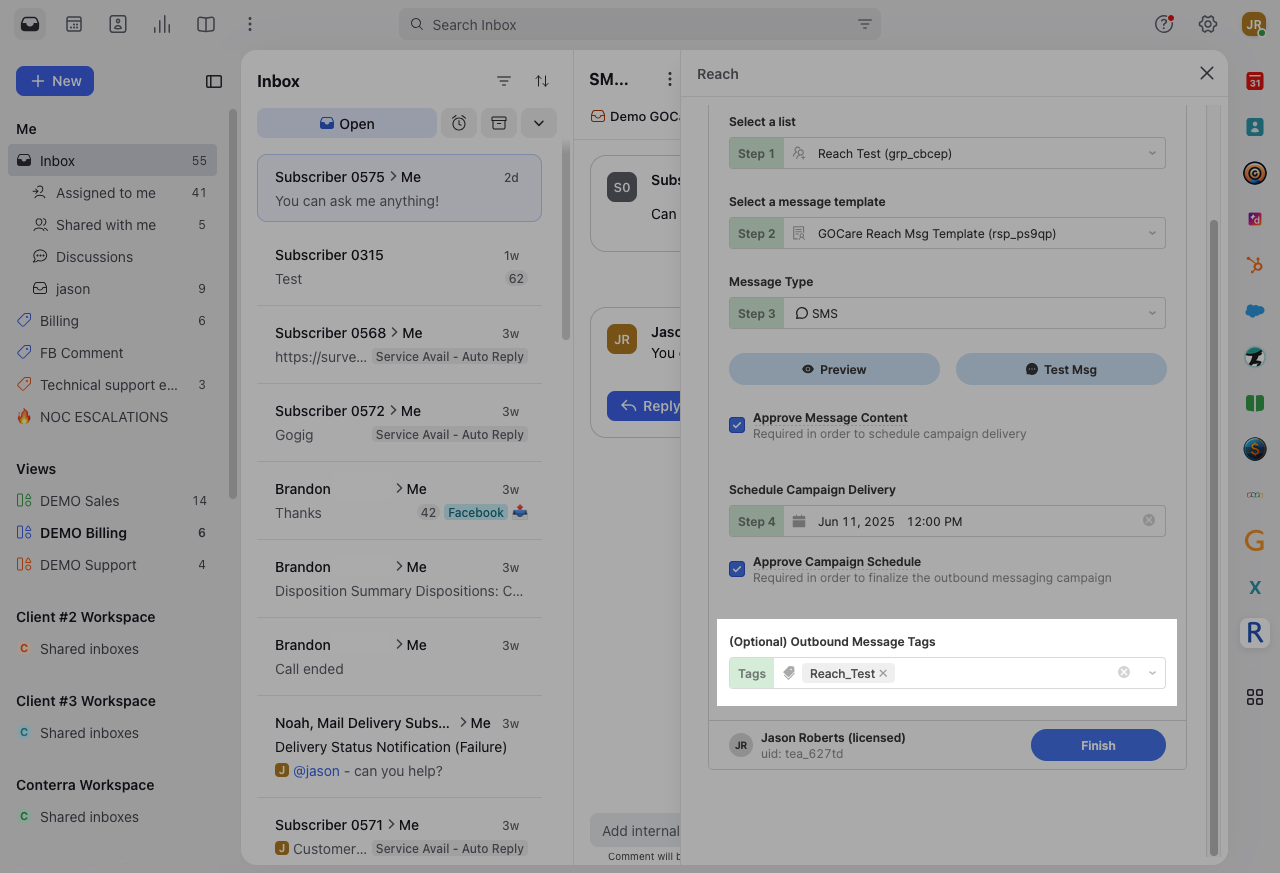Open Shared inboxes under Client #2 Workspace
This screenshot has width=1280, height=873.
(x=112, y=649)
